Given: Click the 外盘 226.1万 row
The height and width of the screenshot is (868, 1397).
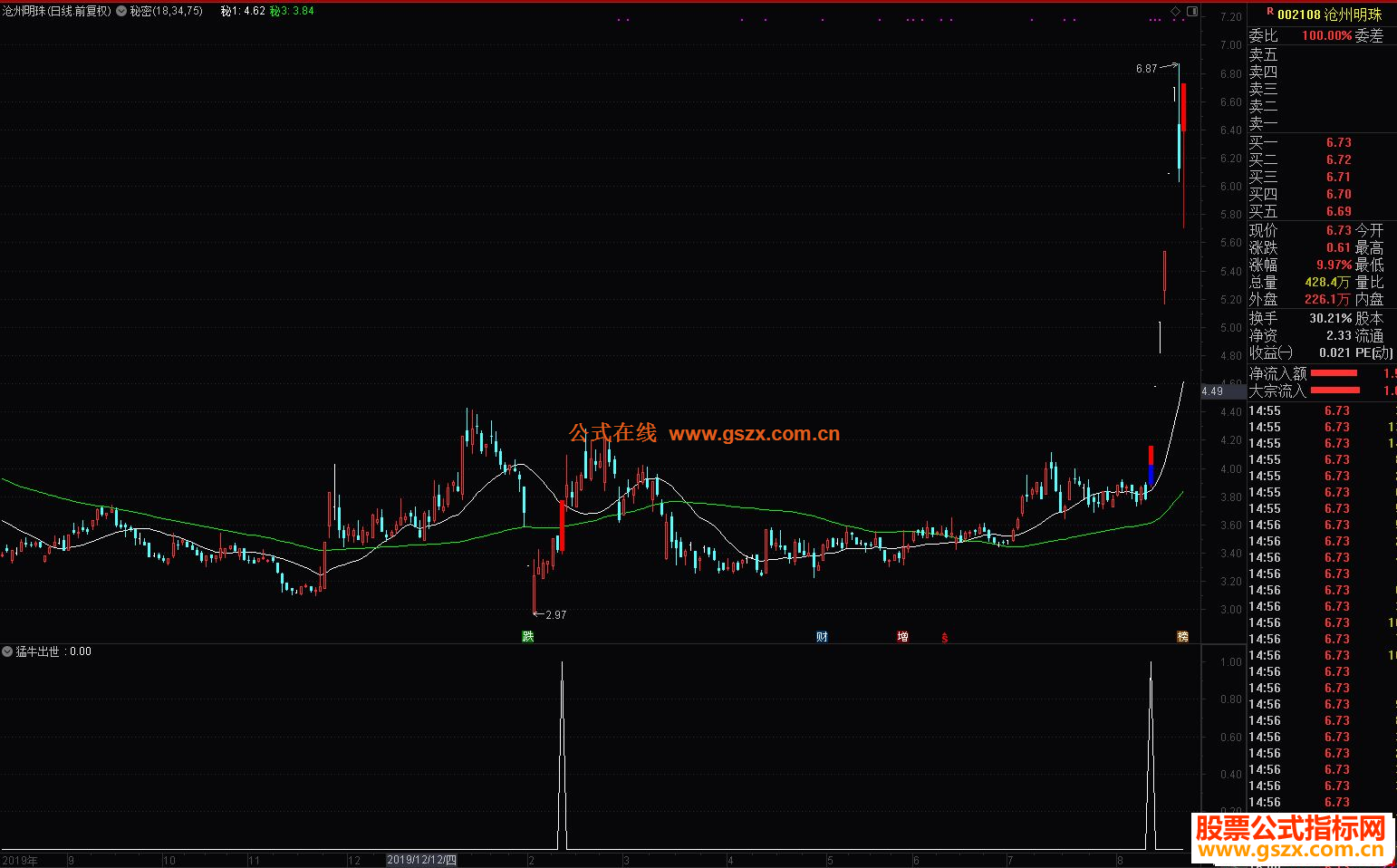Looking at the screenshot, I should (1300, 299).
